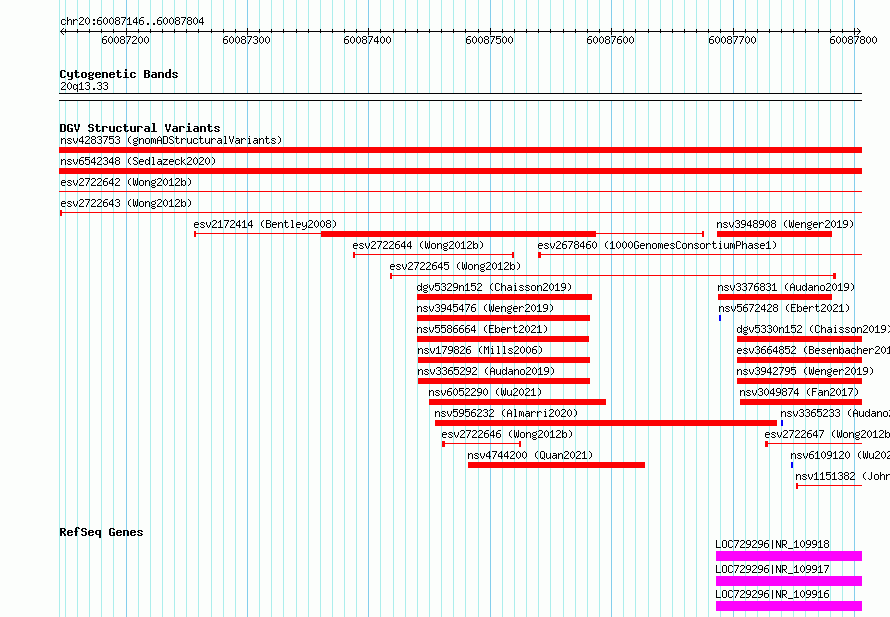
Task: Click the thick red bar of esv2172414
Action: point(458,234)
